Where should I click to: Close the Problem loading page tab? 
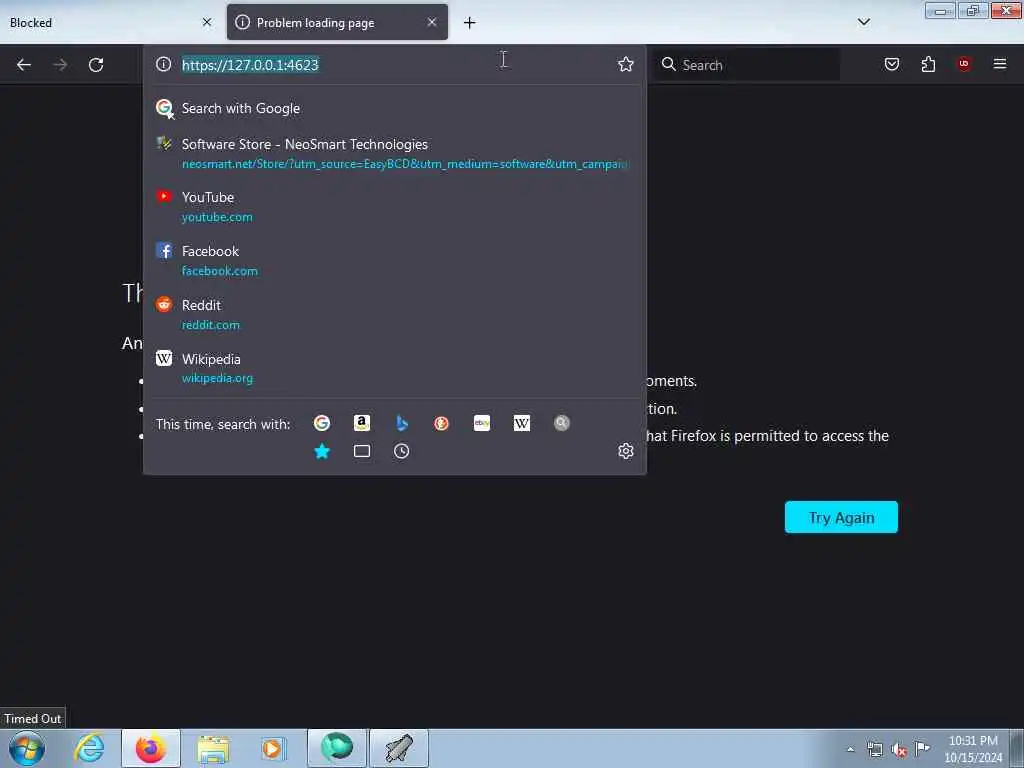point(432,22)
